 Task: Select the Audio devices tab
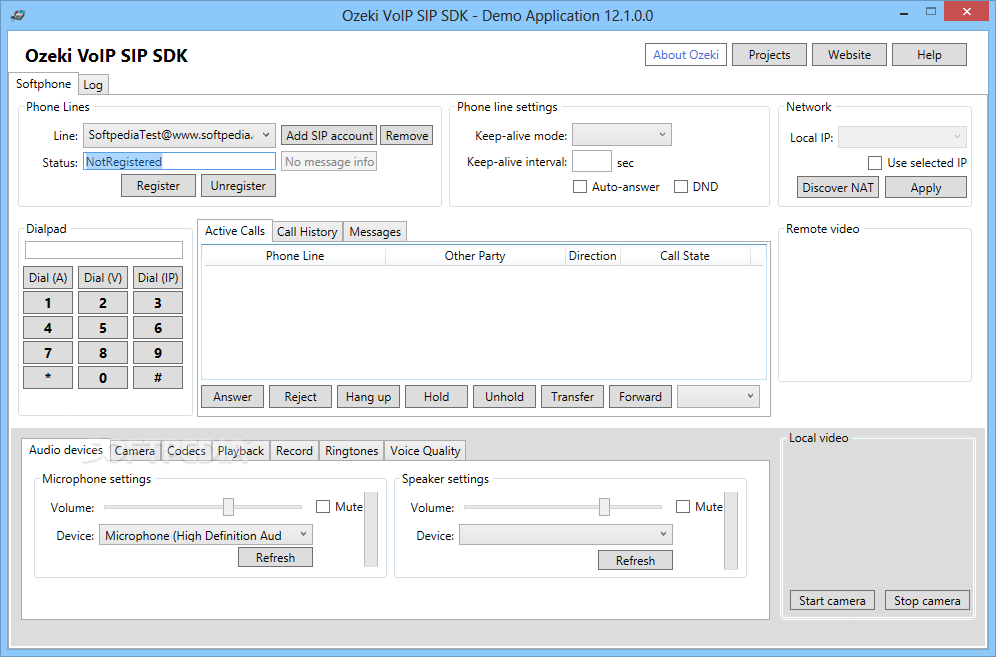point(65,450)
